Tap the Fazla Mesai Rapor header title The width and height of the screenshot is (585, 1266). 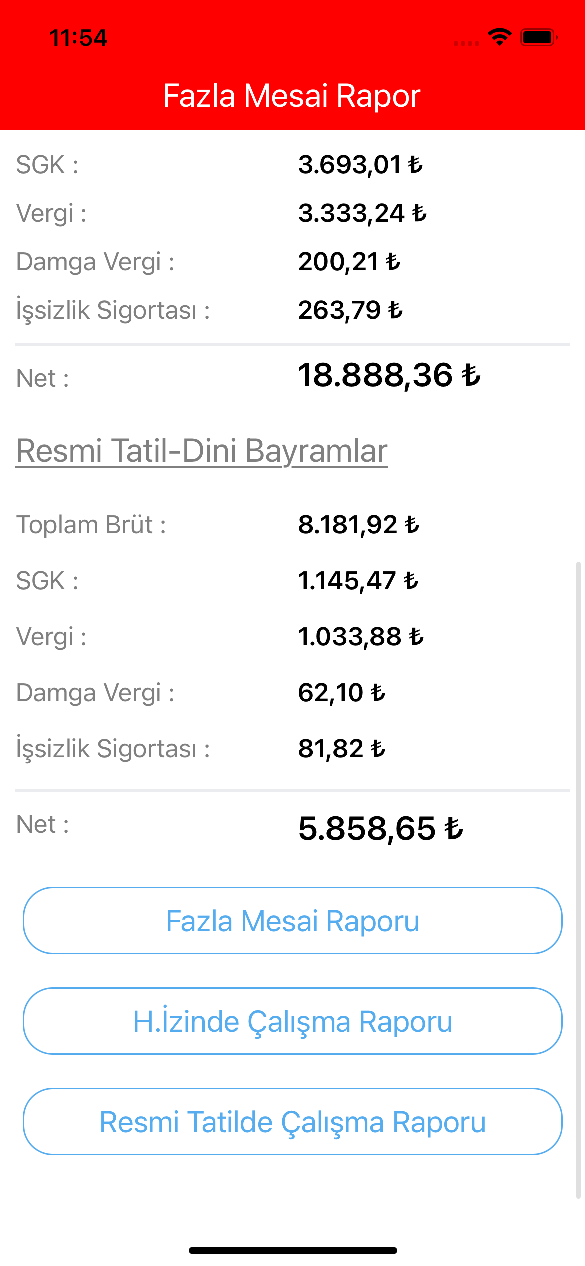point(292,96)
